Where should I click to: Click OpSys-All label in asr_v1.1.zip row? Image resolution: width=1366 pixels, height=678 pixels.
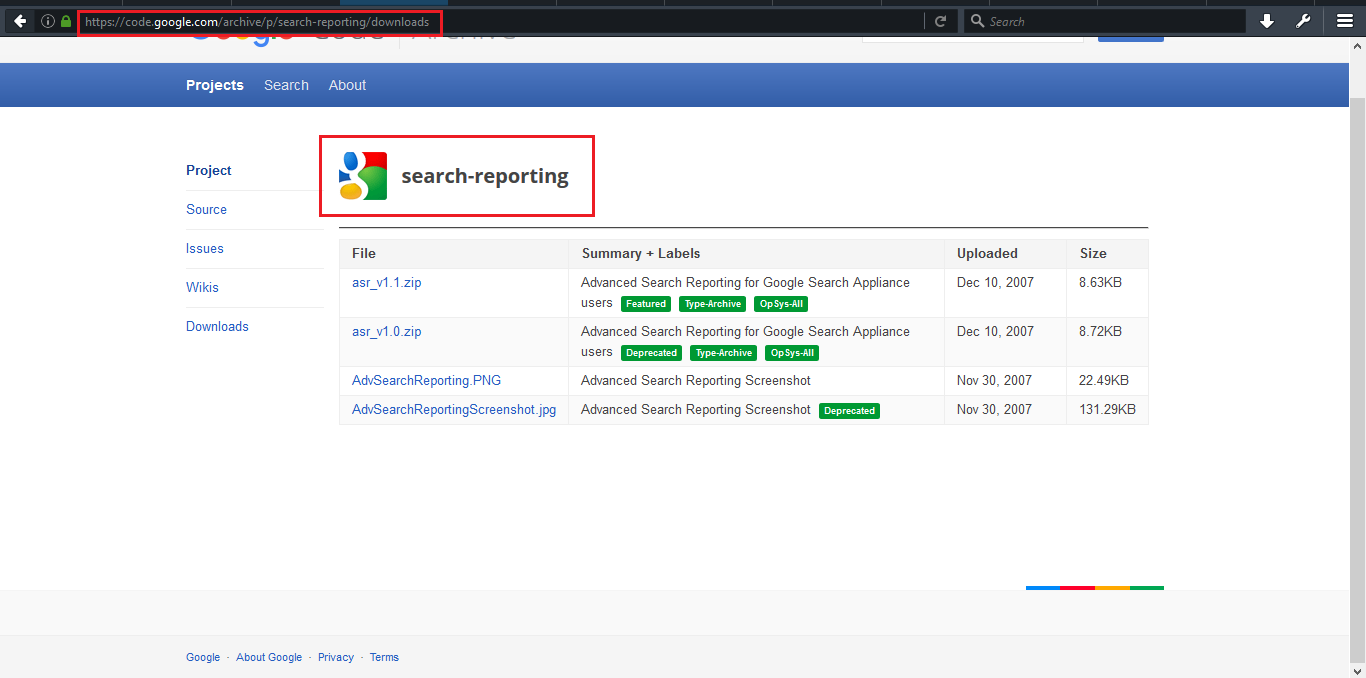coord(782,304)
